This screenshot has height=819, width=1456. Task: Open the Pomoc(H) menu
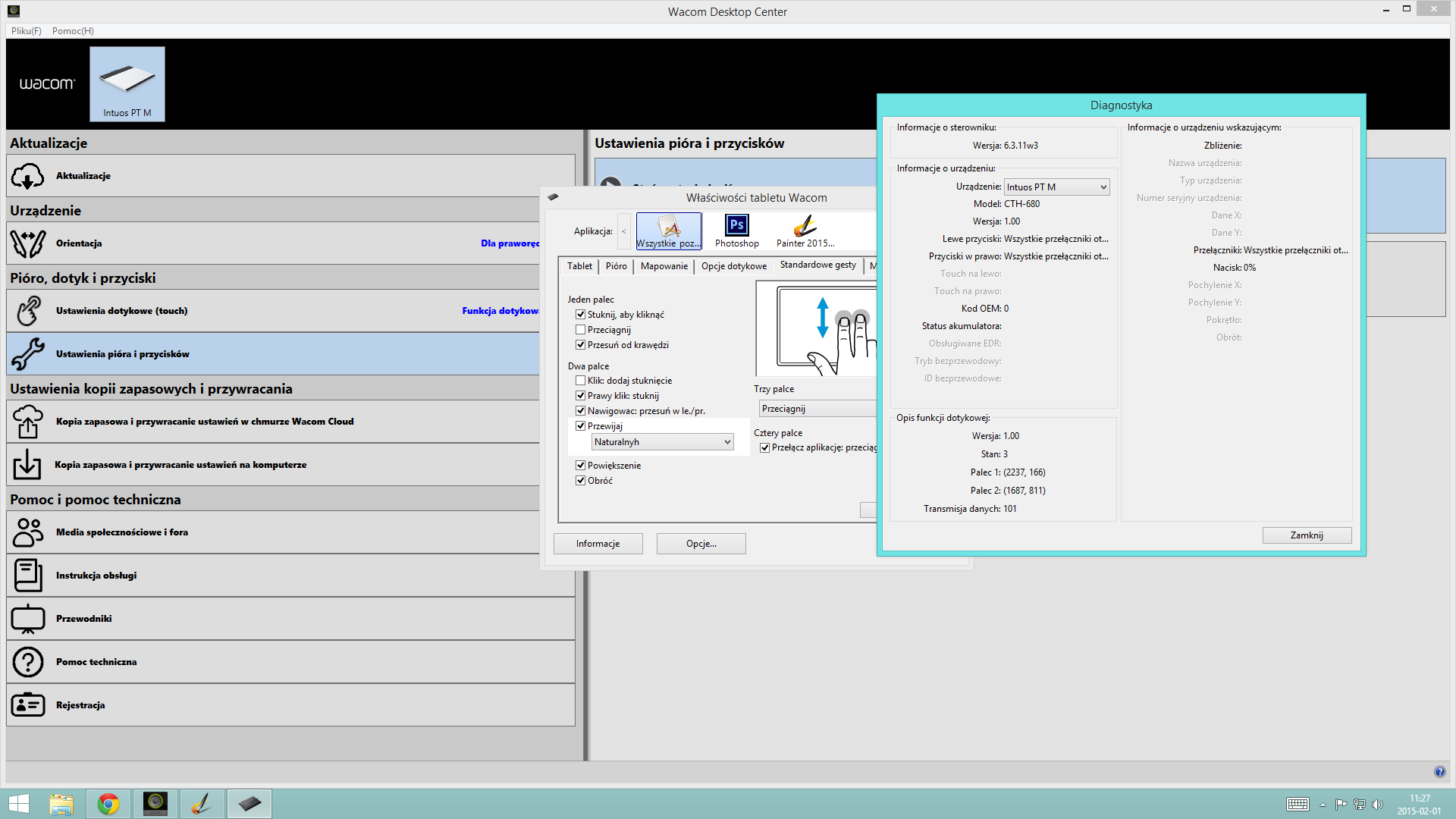(x=73, y=31)
